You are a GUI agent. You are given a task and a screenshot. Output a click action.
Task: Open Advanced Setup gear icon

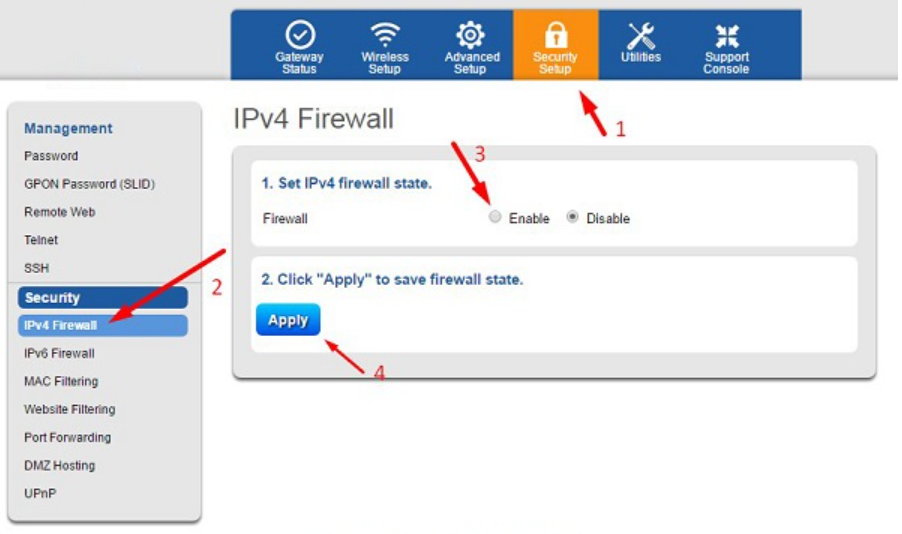[x=470, y=35]
